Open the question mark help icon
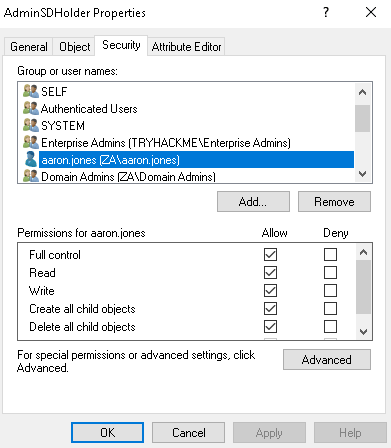The width and height of the screenshot is (391, 448). [326, 13]
